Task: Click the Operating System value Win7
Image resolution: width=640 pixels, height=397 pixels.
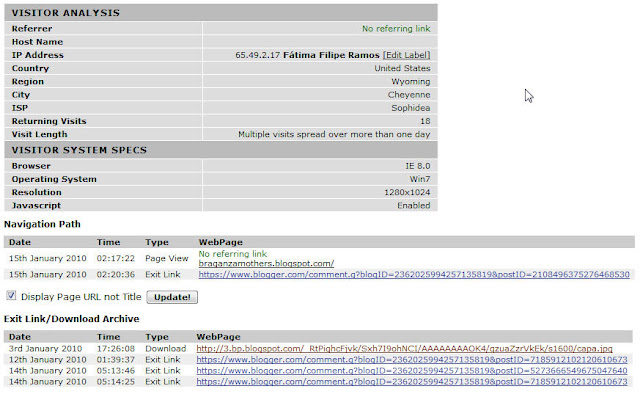Action: click(420, 179)
